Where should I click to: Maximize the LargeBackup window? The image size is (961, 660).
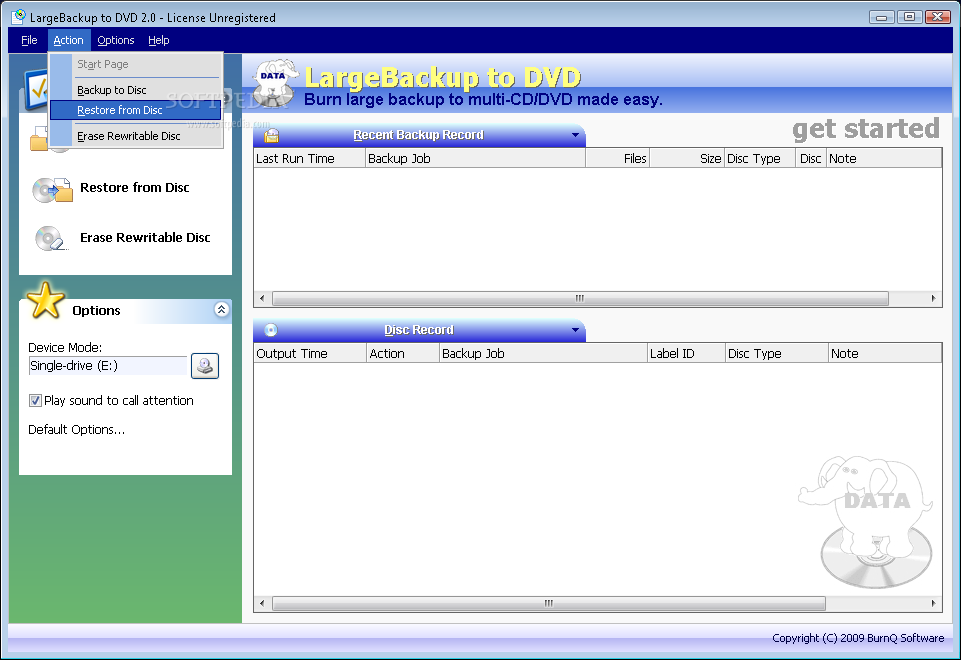[910, 17]
